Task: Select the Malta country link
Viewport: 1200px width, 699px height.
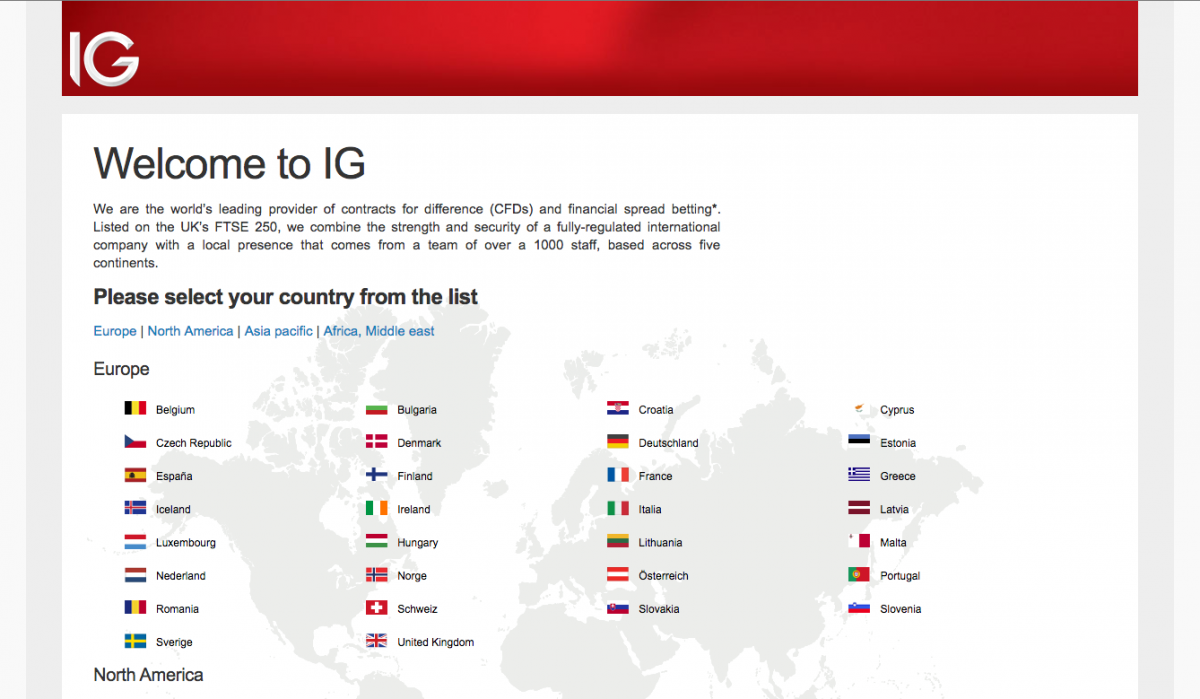Action: [894, 543]
